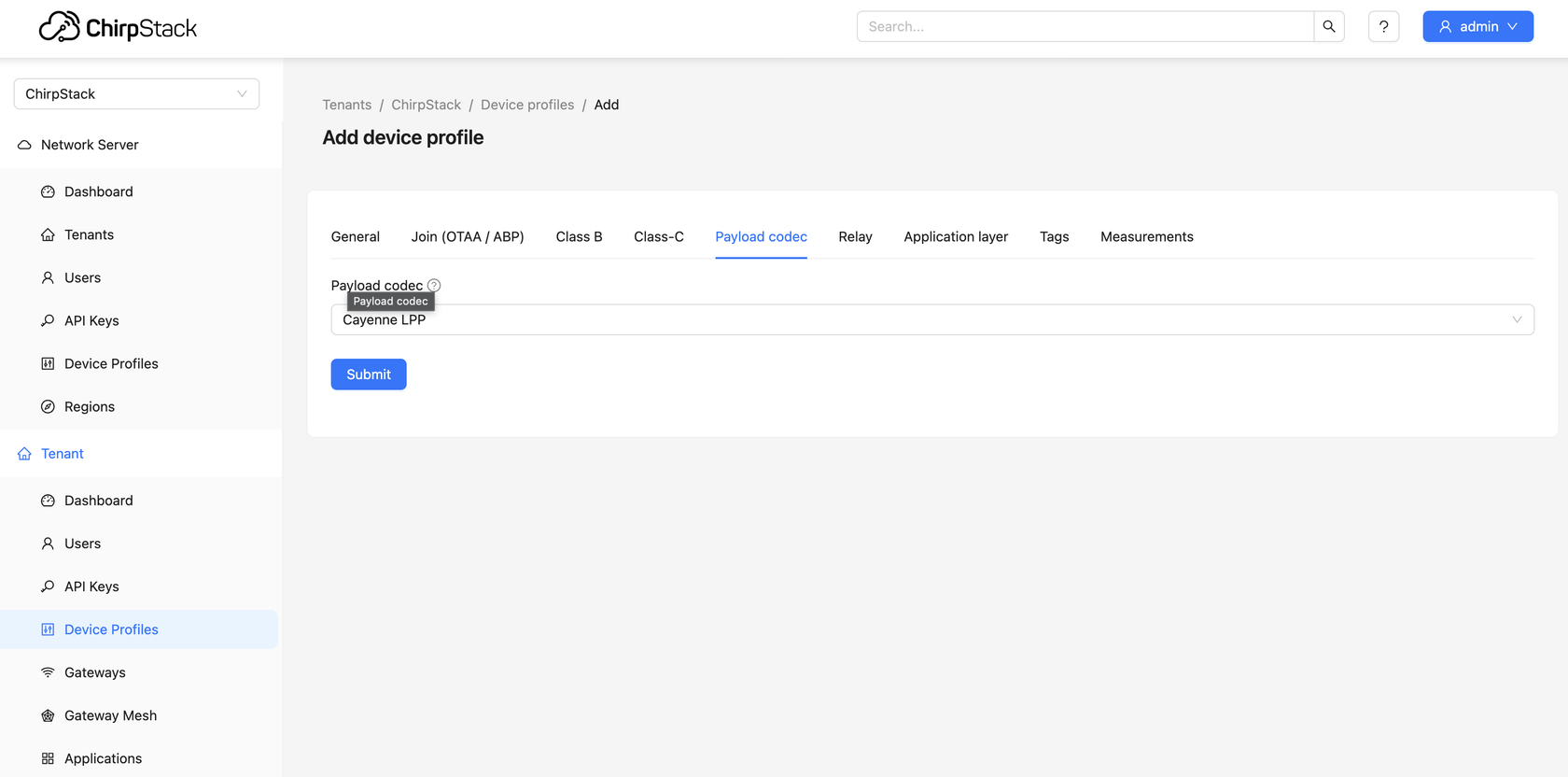Switch to the General tab
The width and height of the screenshot is (1568, 777).
click(x=356, y=237)
